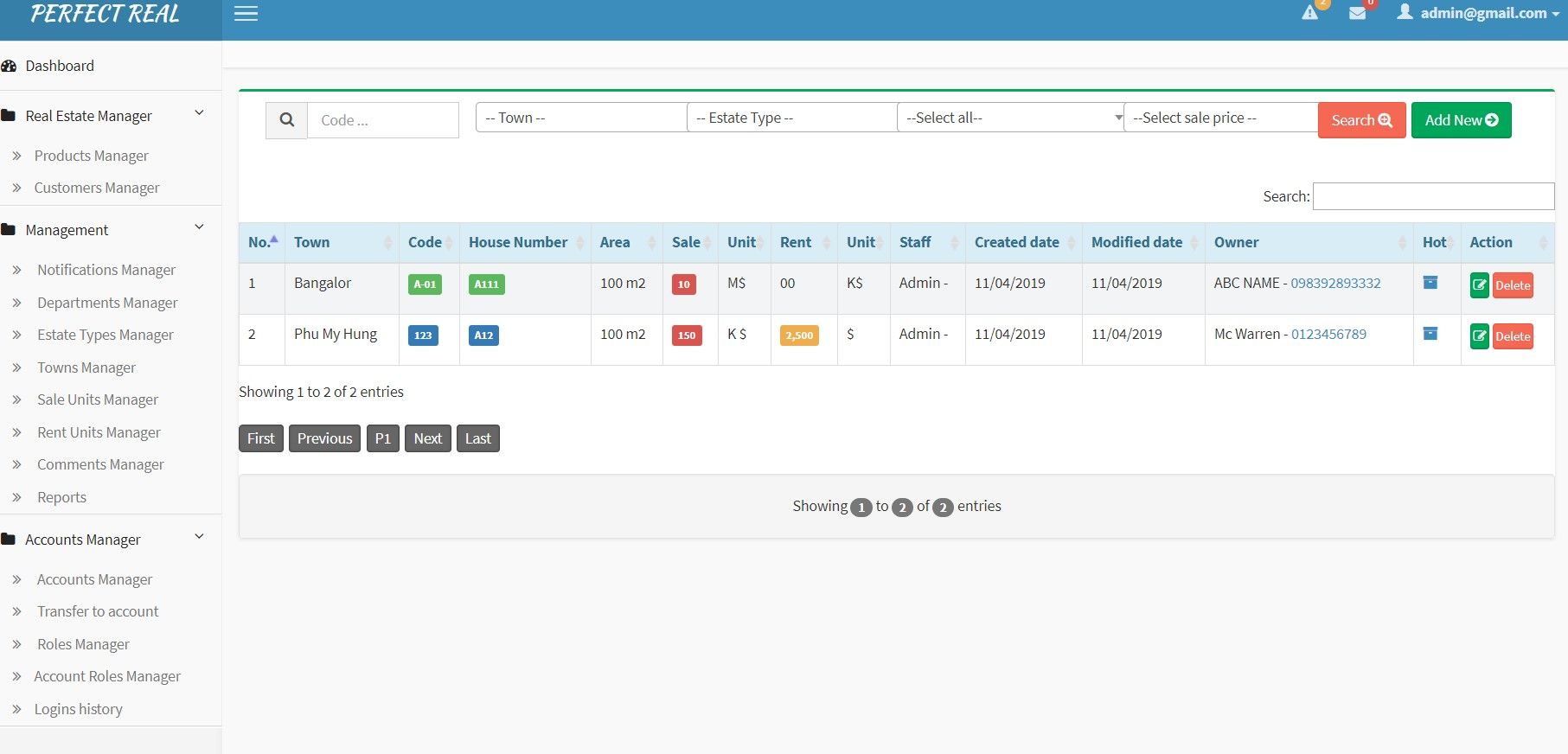
Task: Call owner link 0123456789
Action: pyautogui.click(x=1328, y=334)
